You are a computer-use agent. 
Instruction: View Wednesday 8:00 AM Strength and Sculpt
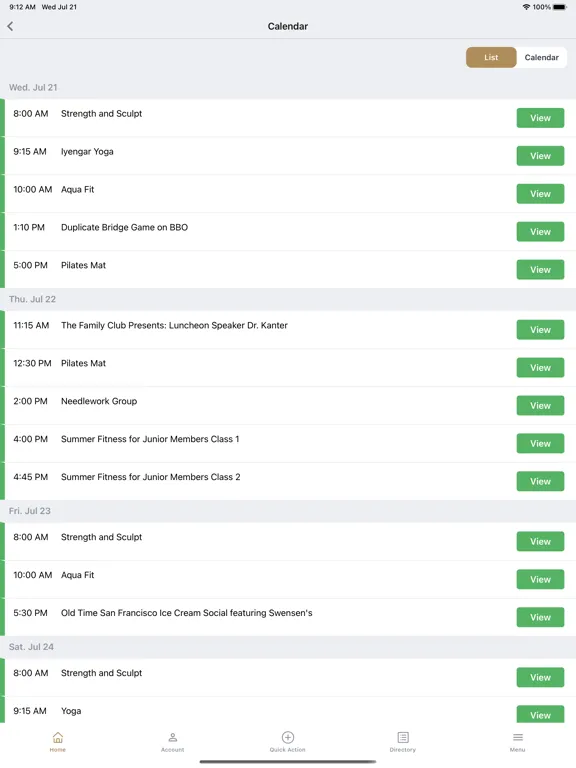[540, 118]
